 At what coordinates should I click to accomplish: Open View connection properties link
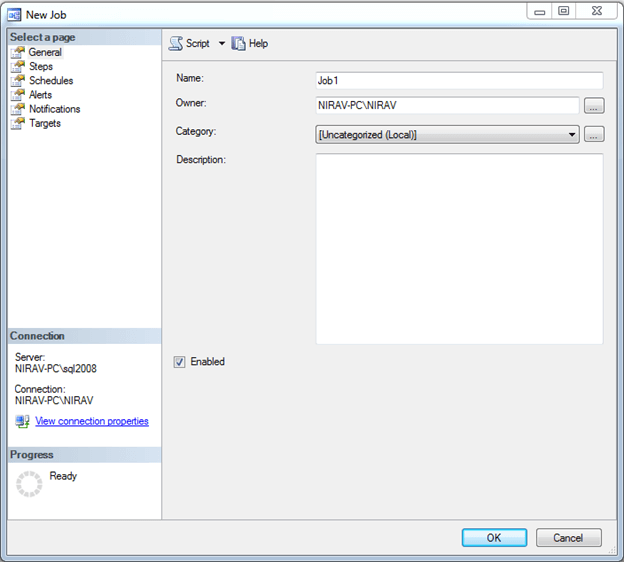[92, 421]
